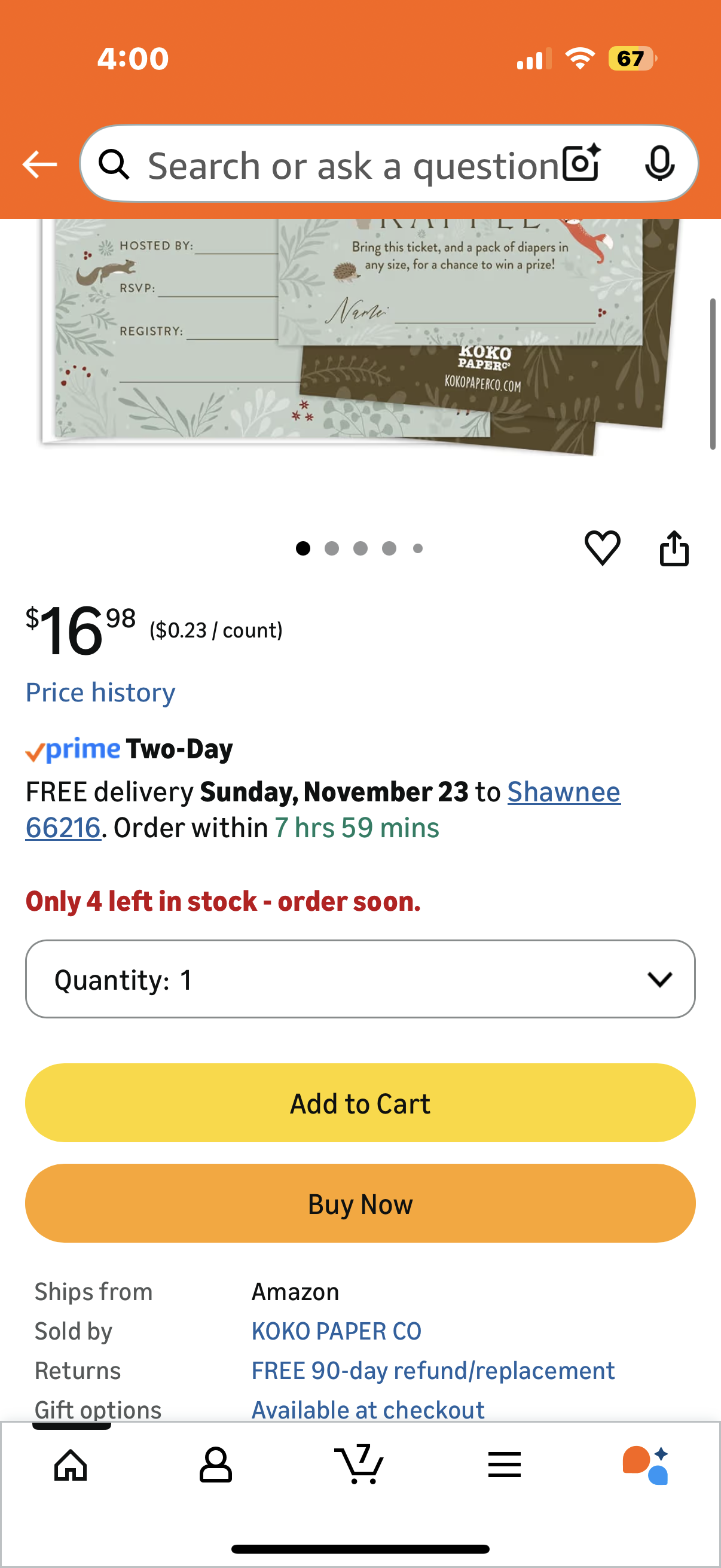The height and width of the screenshot is (1568, 721).
Task: Share this product using share icon
Action: point(674,547)
